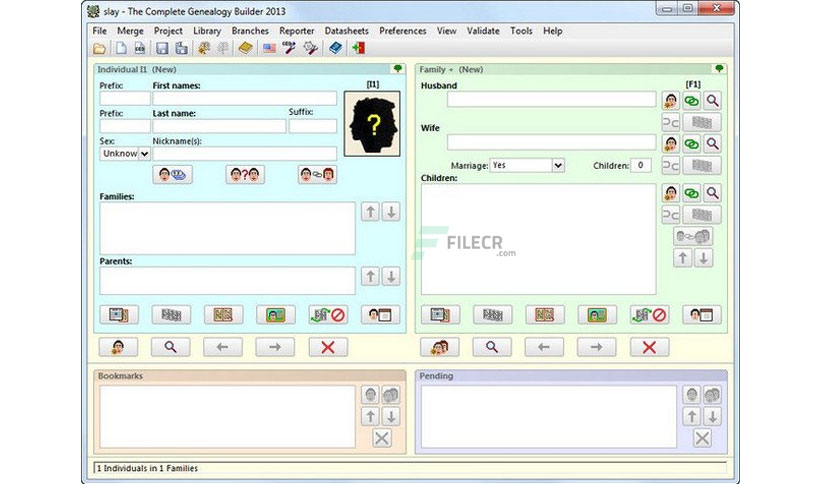Click the US flag language icon
The width and height of the screenshot is (836, 484).
tap(269, 49)
